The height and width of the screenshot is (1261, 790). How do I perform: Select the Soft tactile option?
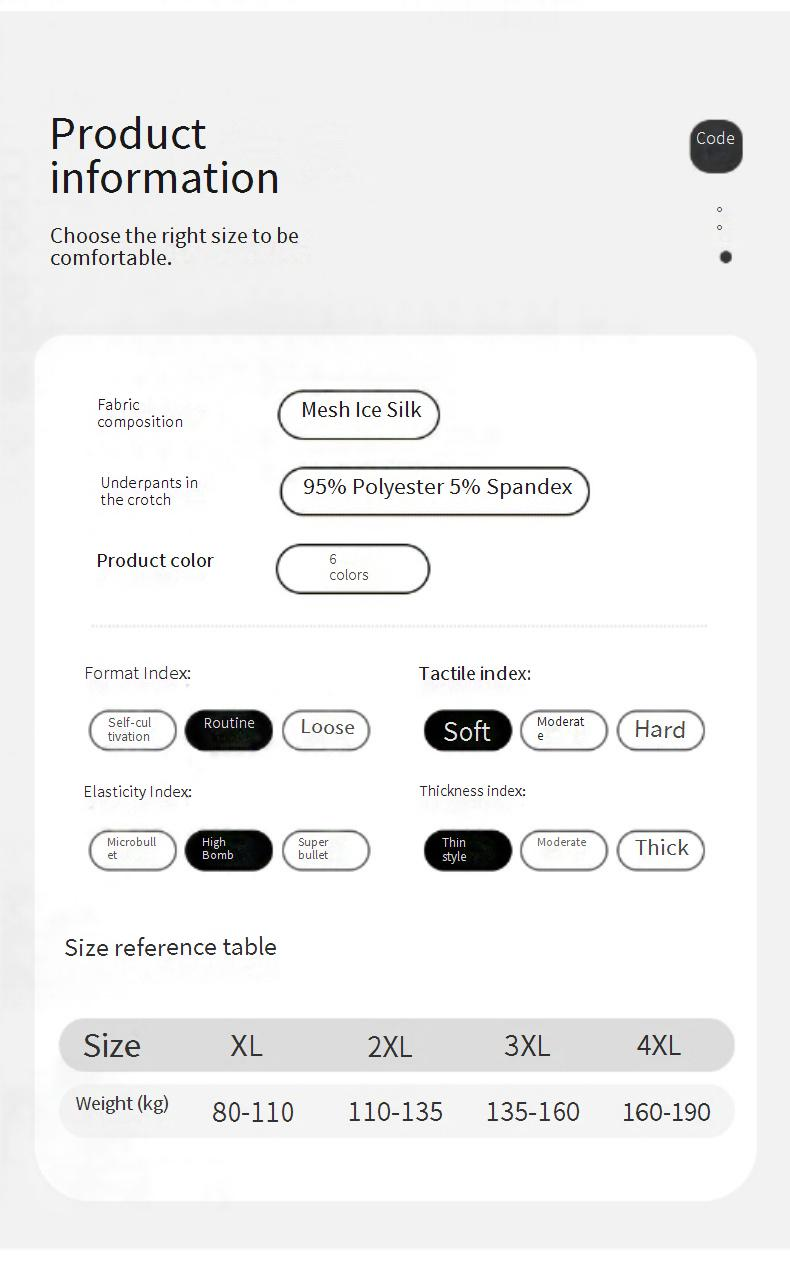pos(467,730)
